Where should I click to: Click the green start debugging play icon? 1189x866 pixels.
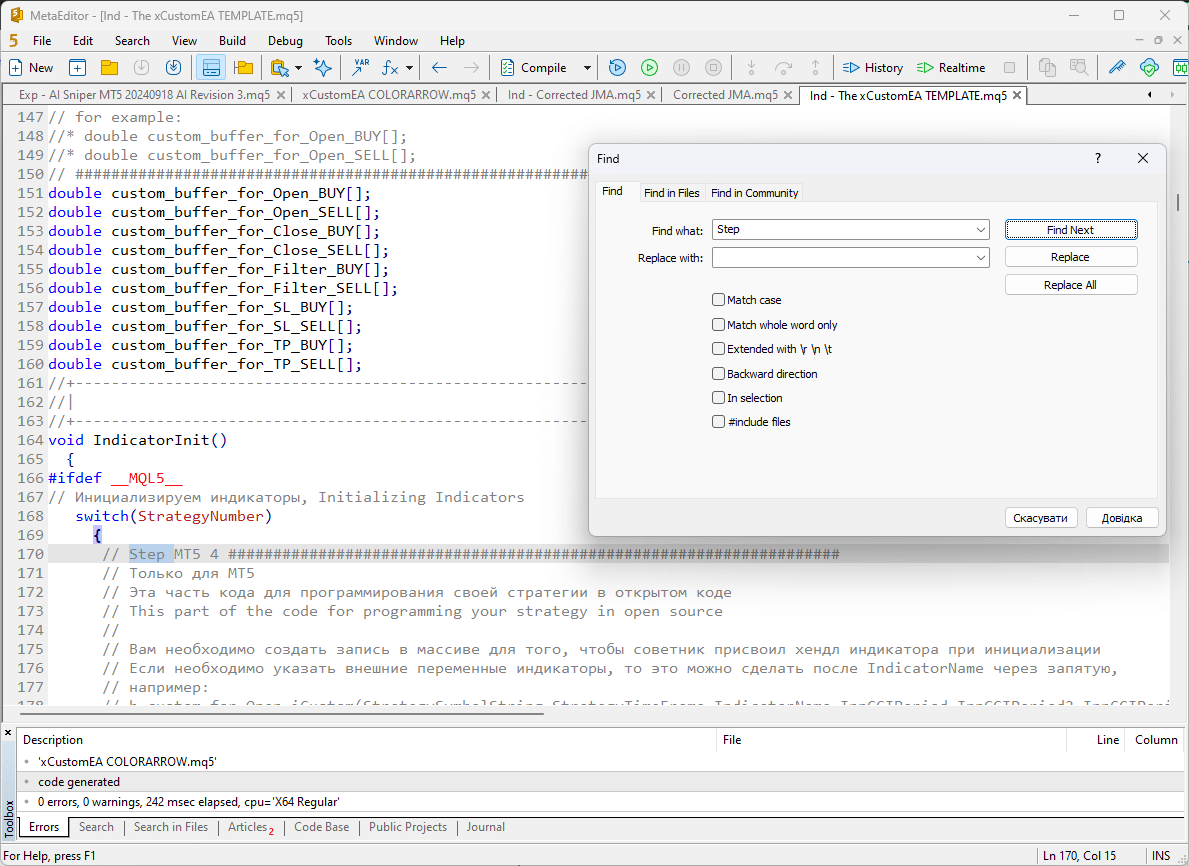tap(649, 68)
